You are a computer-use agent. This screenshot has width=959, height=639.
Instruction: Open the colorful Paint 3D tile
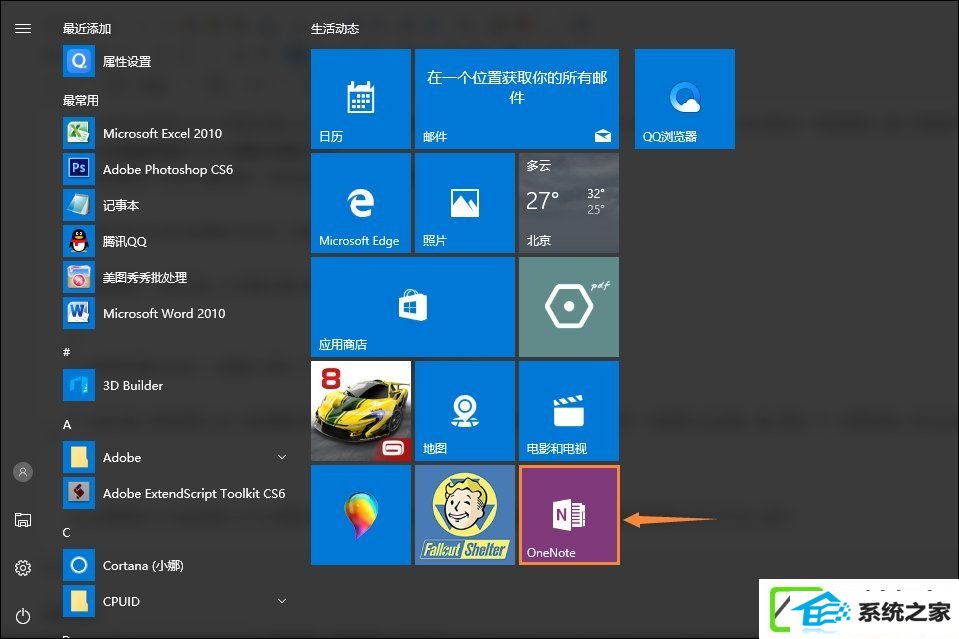point(361,515)
